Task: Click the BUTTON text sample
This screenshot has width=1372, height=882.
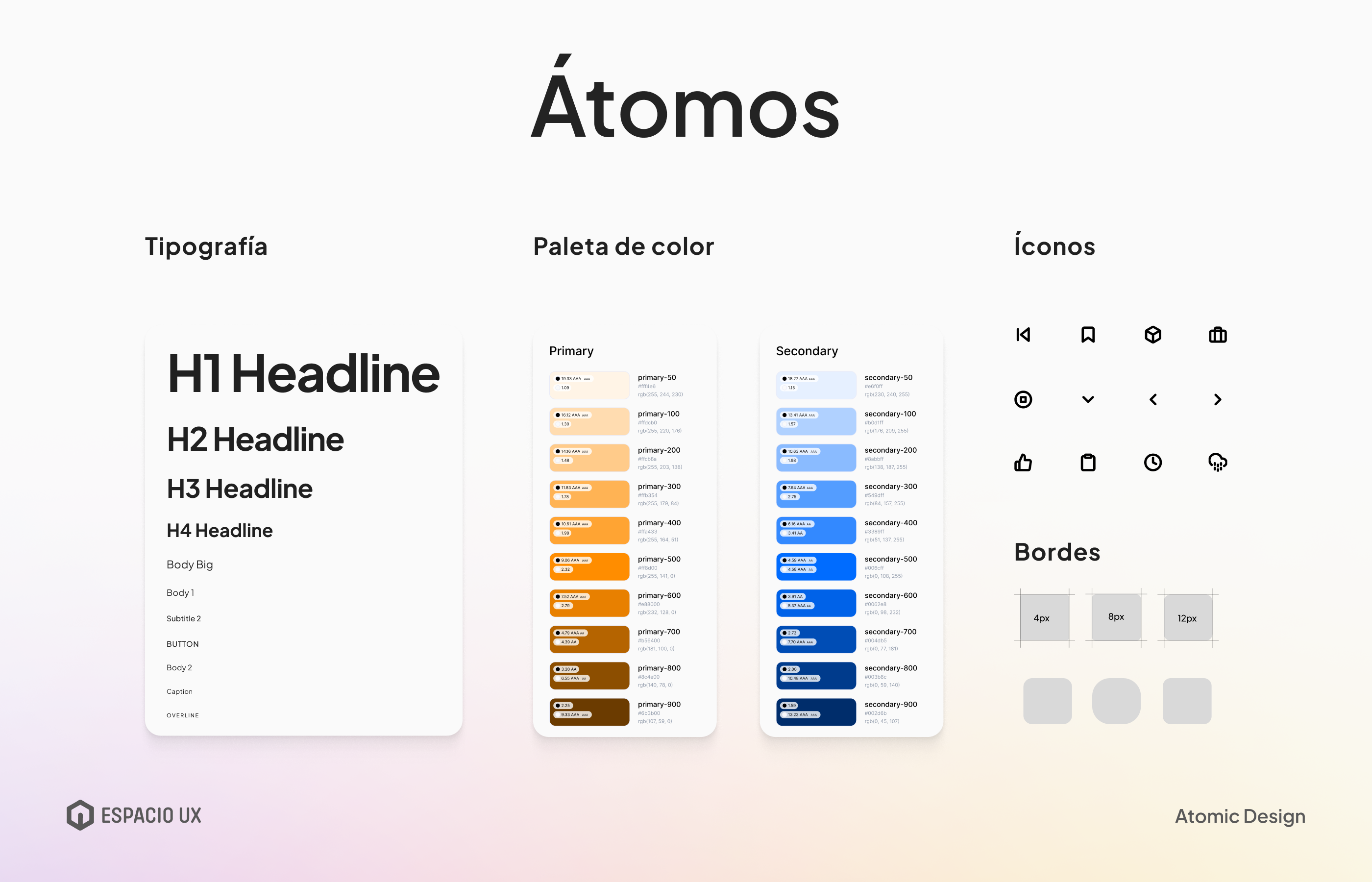Action: (183, 644)
